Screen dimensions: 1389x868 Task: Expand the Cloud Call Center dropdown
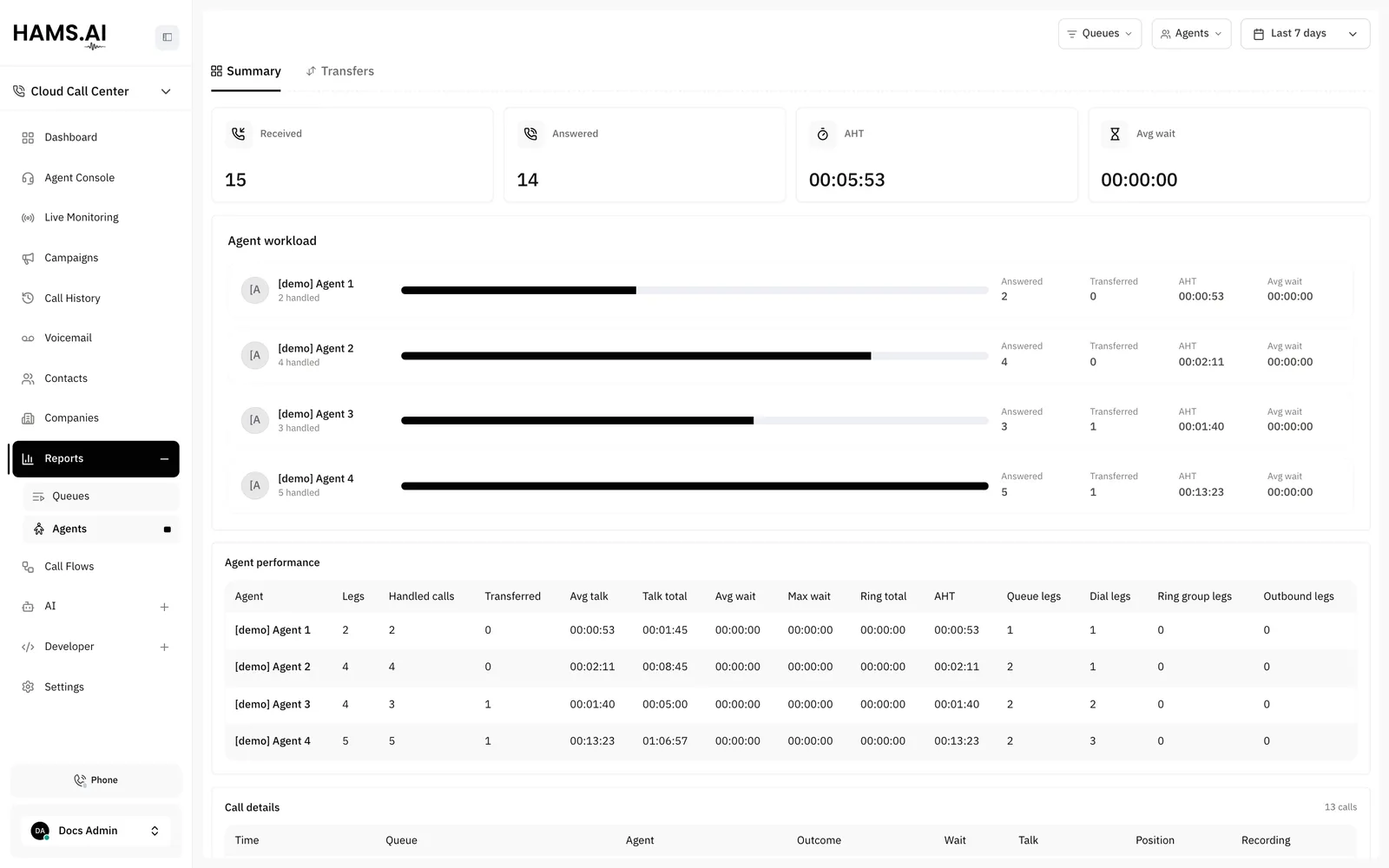tap(166, 92)
